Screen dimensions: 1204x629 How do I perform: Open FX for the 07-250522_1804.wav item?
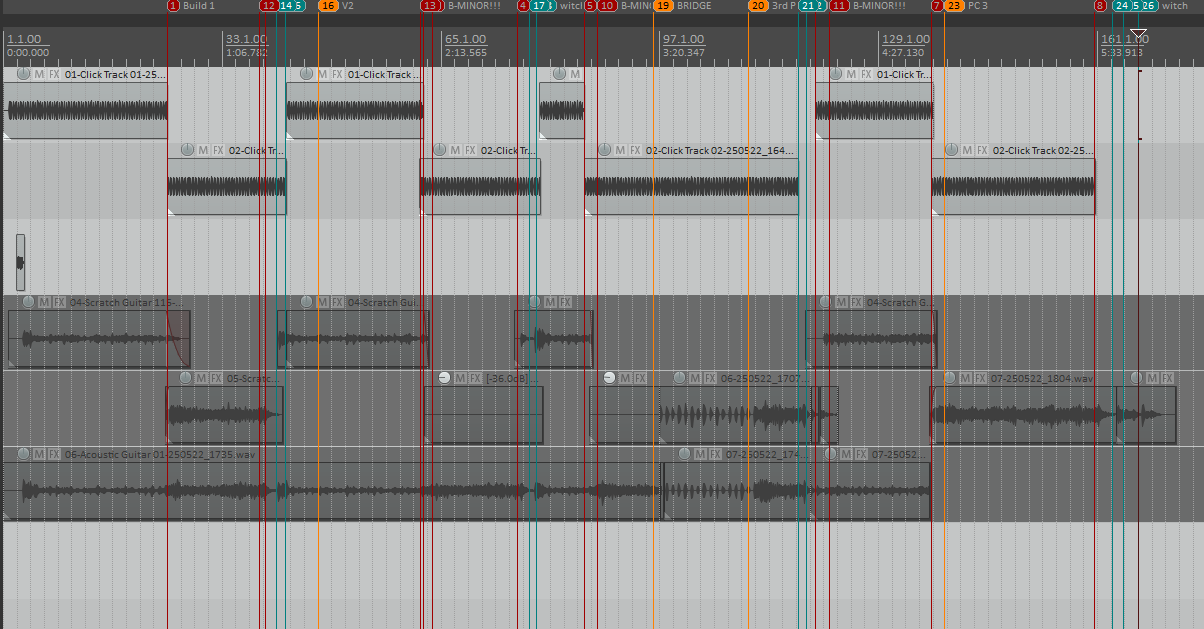tap(980, 378)
